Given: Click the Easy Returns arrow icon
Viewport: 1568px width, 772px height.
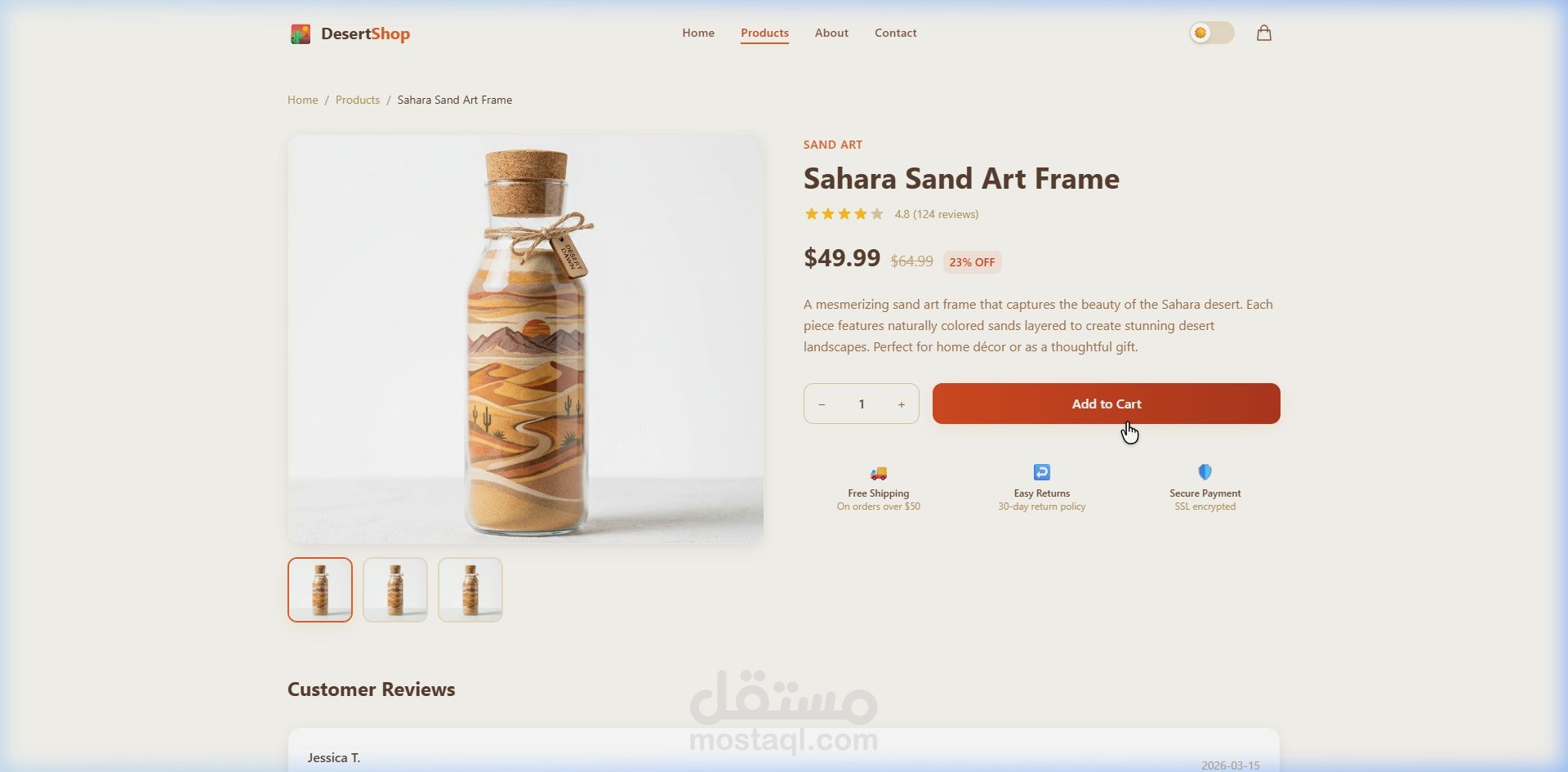Looking at the screenshot, I should coord(1042,472).
